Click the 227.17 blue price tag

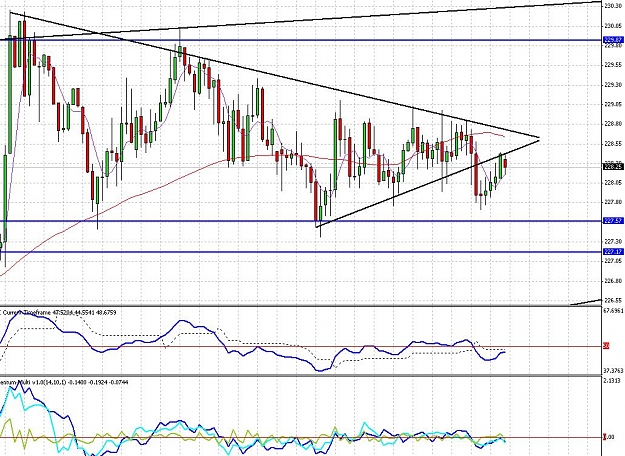613,252
